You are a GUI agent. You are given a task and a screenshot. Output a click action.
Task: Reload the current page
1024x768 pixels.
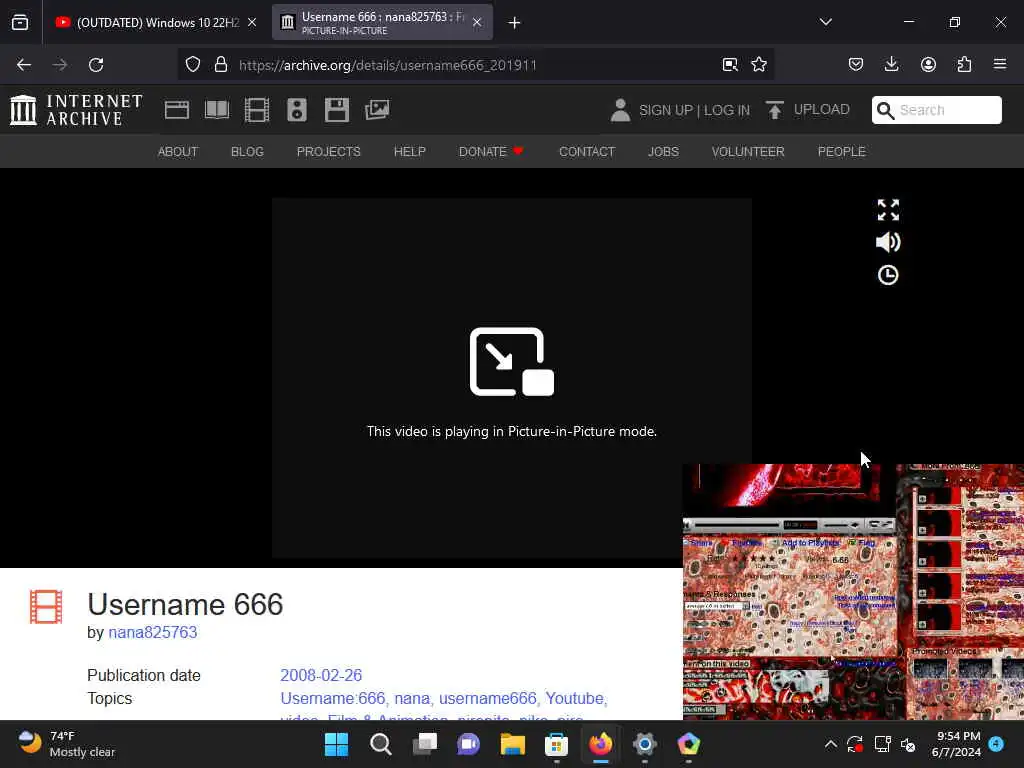tap(96, 65)
